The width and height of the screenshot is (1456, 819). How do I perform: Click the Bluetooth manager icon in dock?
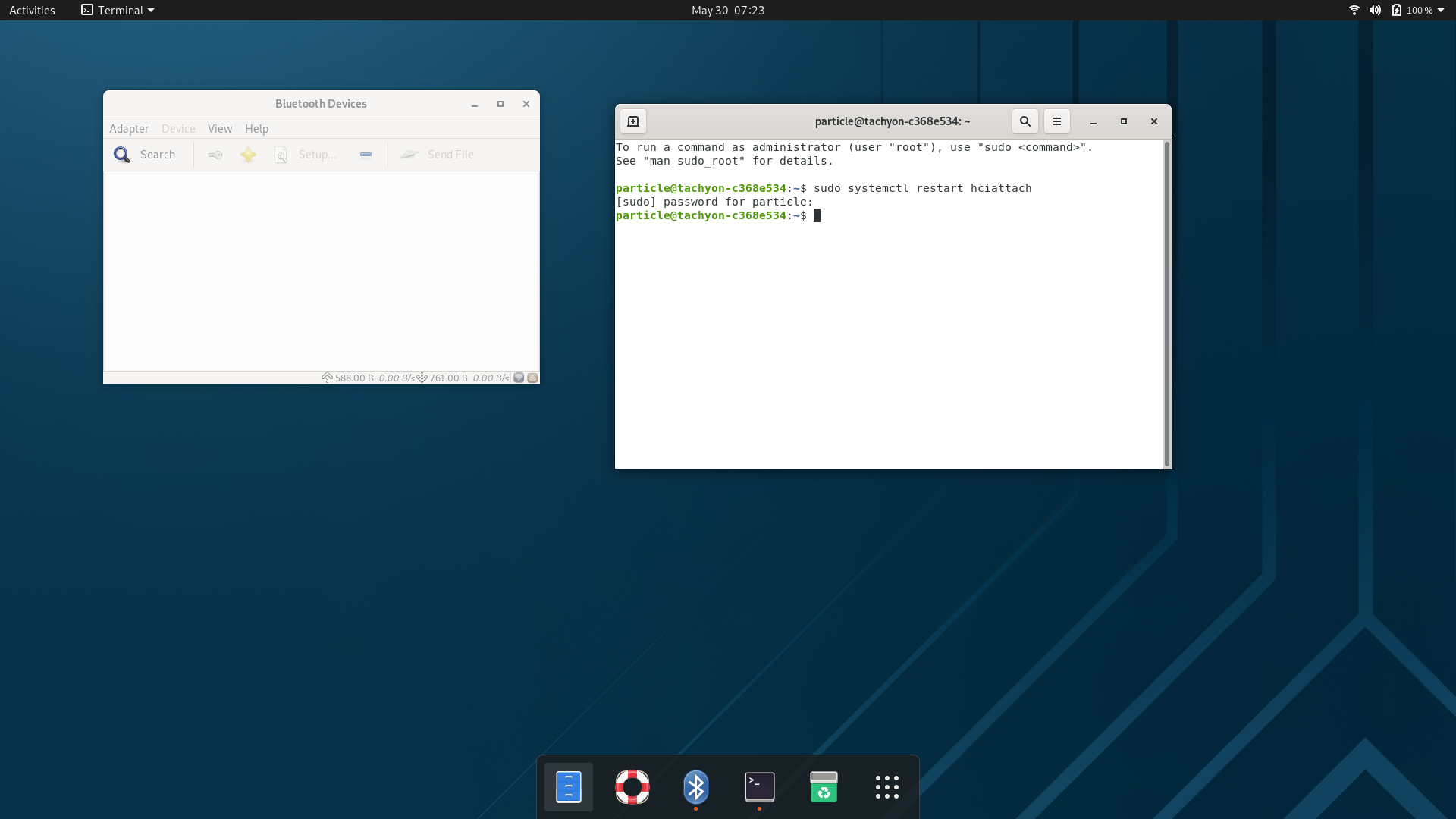(696, 787)
